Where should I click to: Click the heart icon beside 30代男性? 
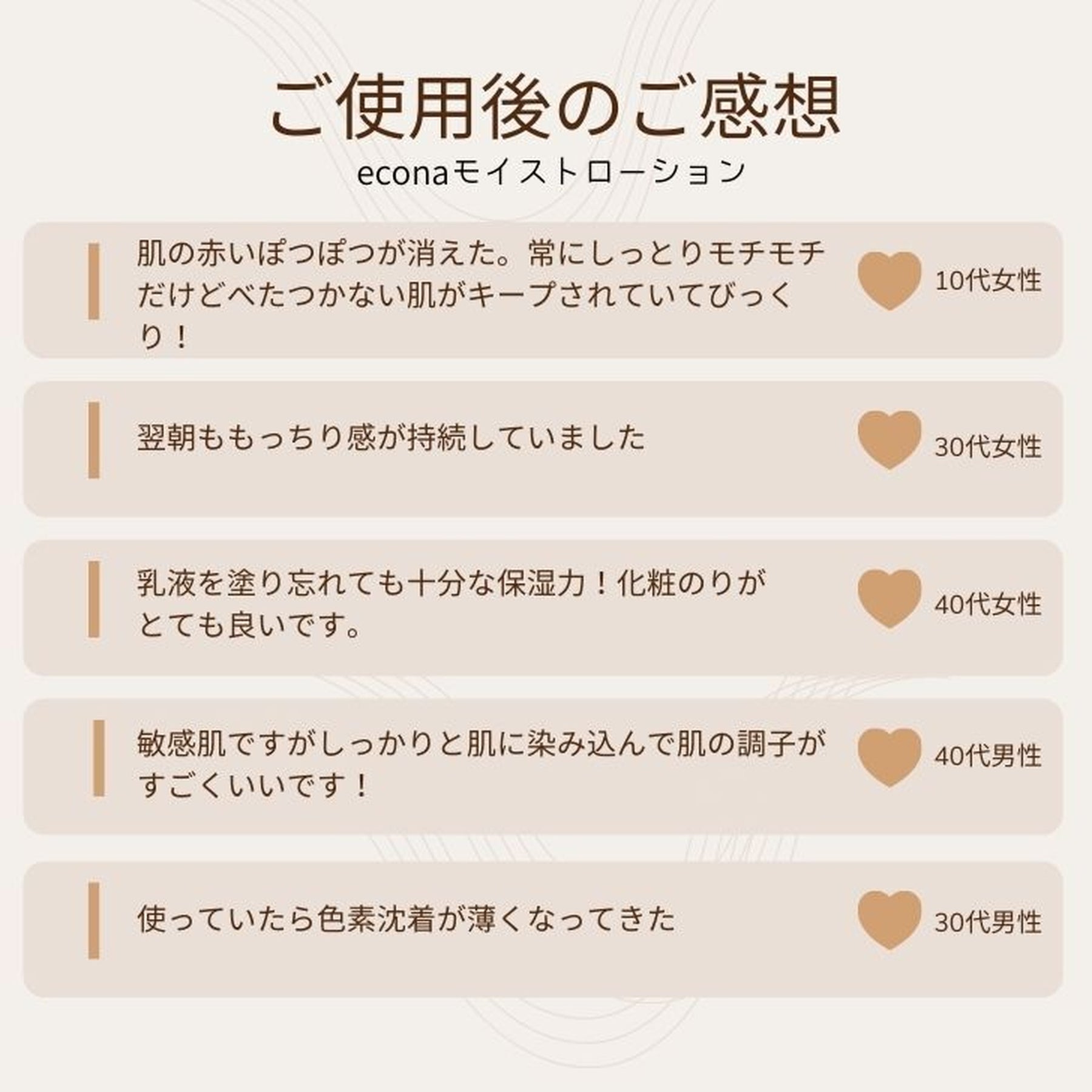point(889,920)
